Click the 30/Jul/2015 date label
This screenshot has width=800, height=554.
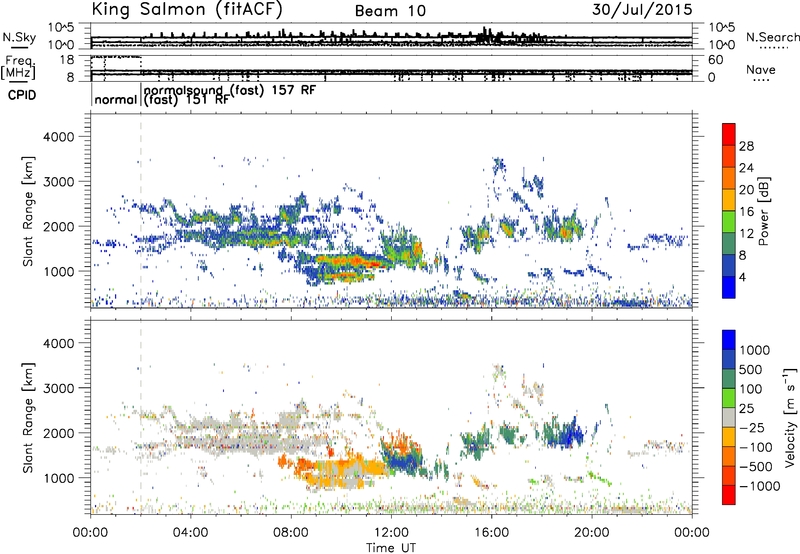click(x=642, y=10)
